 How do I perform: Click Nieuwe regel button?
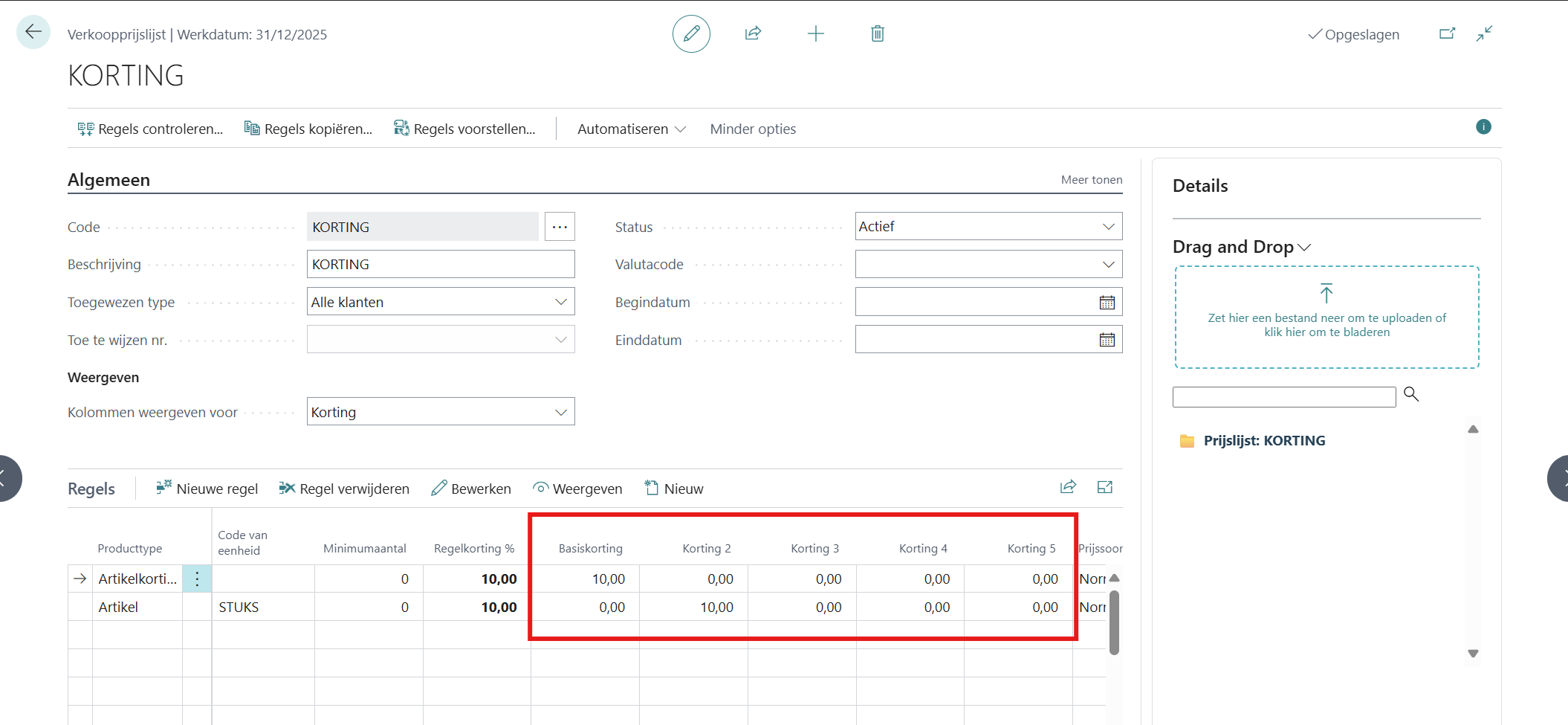point(207,489)
